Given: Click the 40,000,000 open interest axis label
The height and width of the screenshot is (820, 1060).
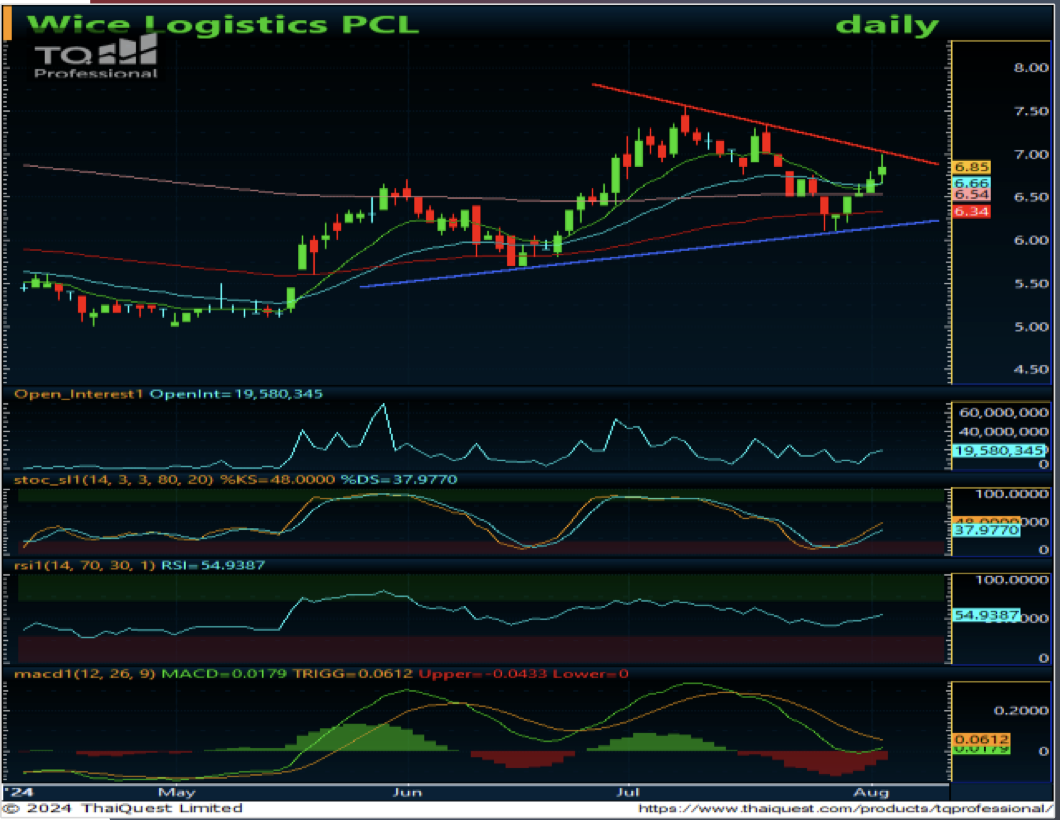Looking at the screenshot, I should point(1004,431).
